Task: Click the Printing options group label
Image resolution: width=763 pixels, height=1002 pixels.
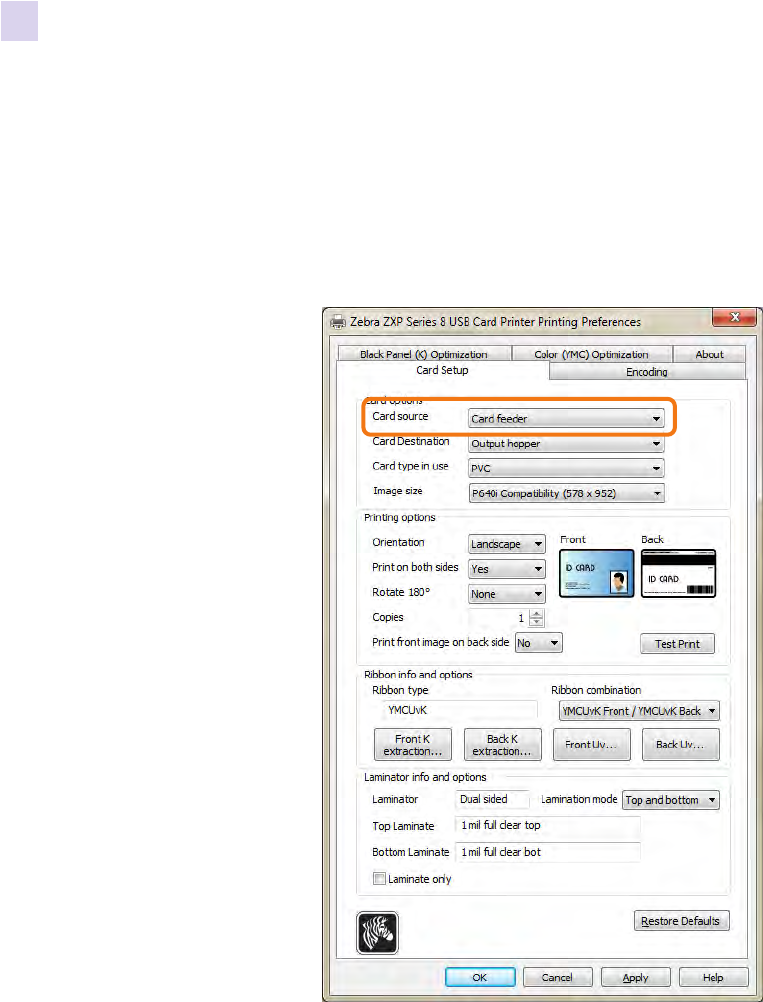Action: click(x=400, y=517)
